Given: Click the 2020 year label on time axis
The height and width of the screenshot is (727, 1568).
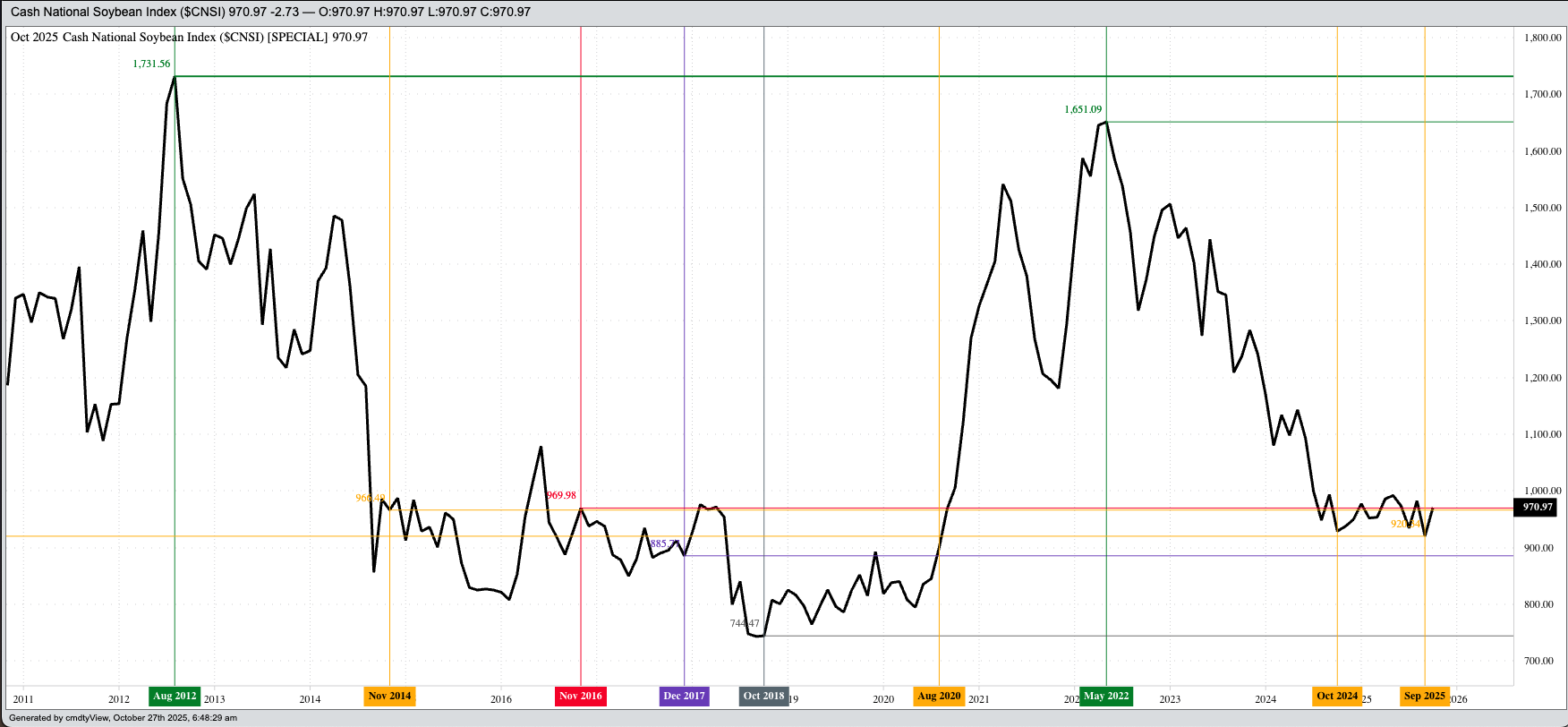Looking at the screenshot, I should coord(883,699).
